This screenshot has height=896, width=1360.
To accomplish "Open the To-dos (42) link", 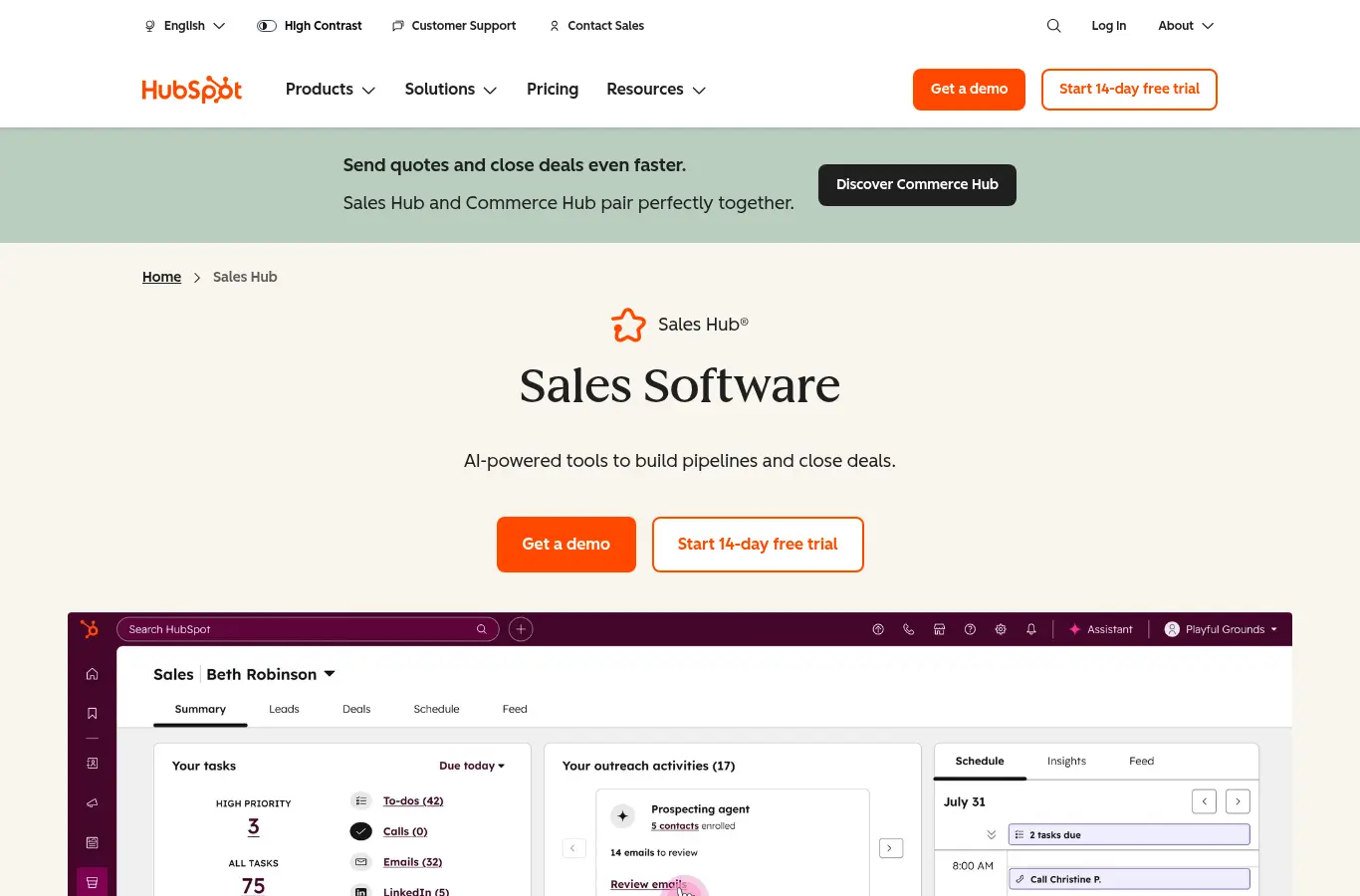I will (413, 800).
